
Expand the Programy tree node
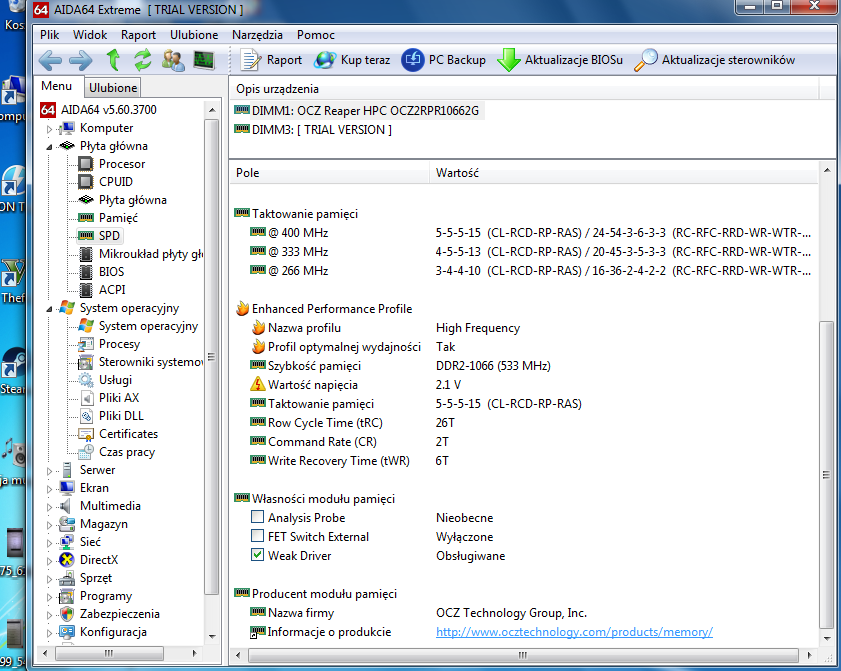click(49, 597)
